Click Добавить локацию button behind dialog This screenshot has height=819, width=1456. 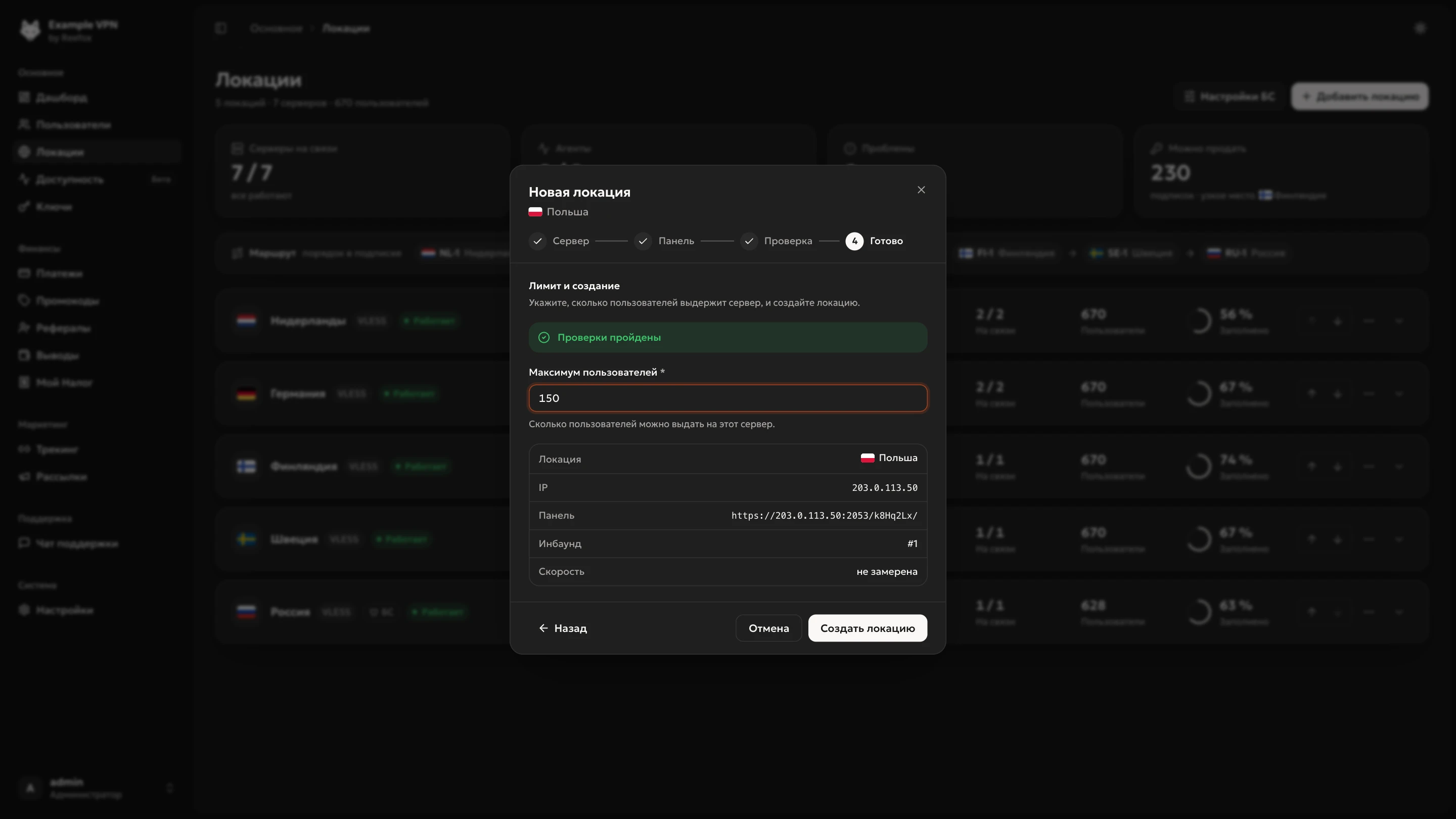(x=1360, y=97)
